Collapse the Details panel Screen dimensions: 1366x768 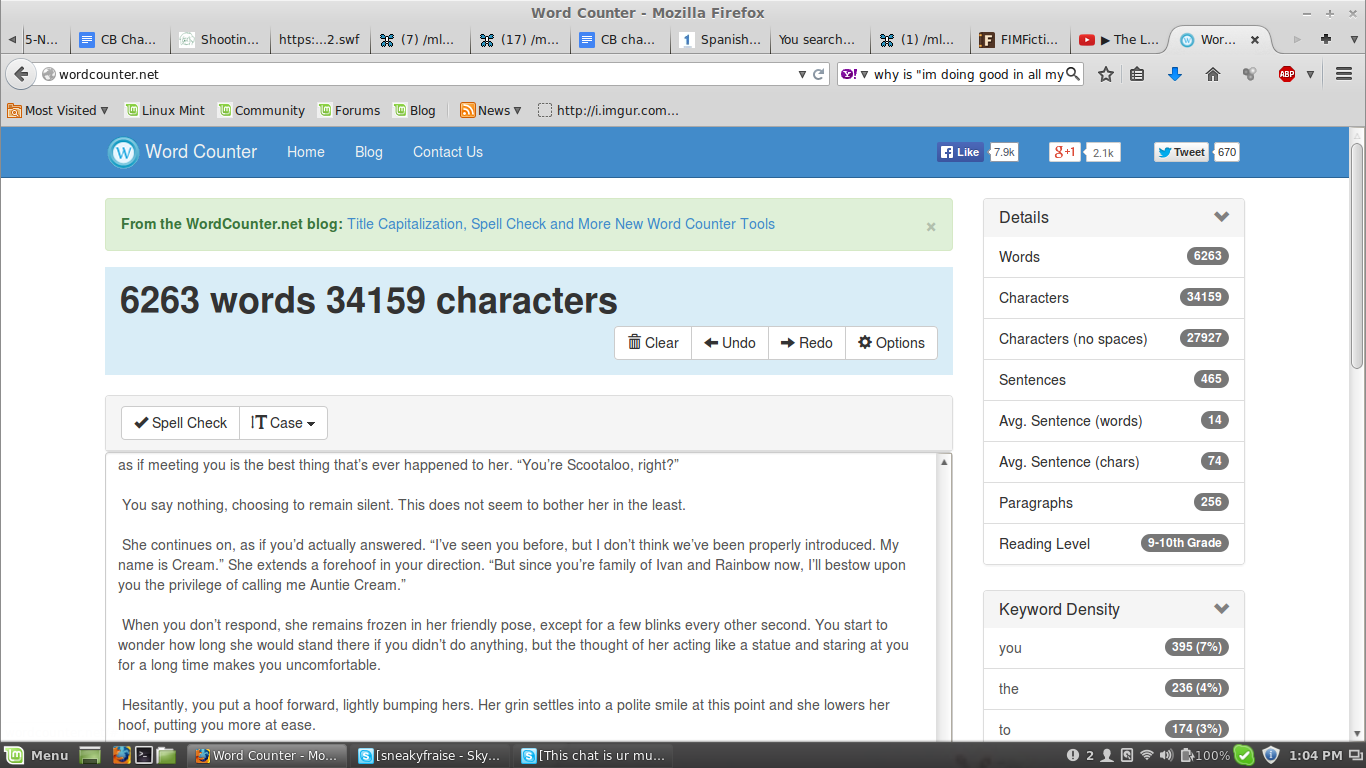click(x=1221, y=217)
